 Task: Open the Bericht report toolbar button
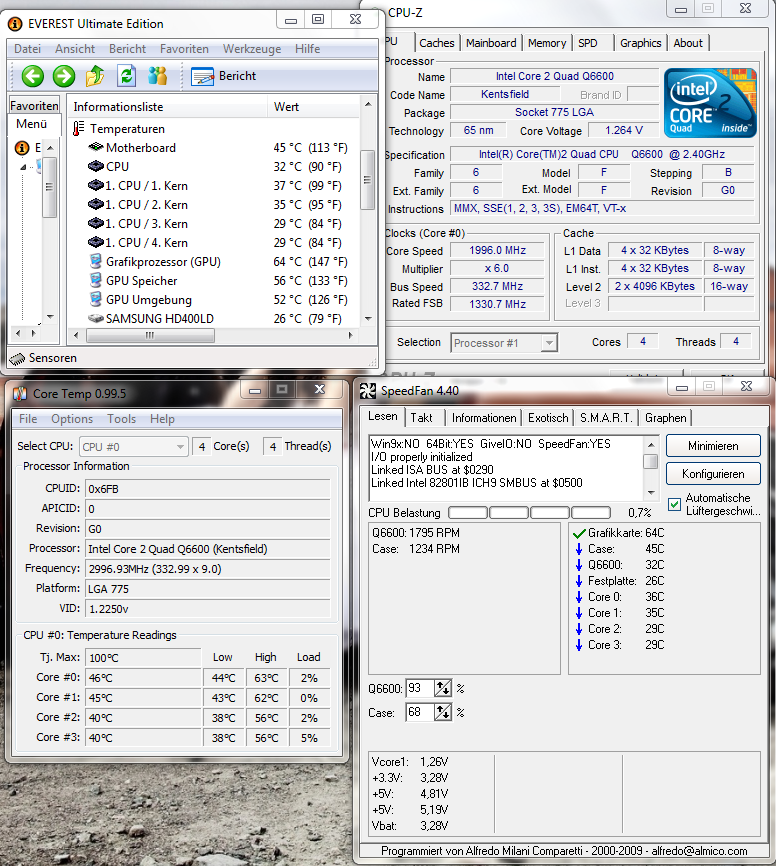(x=224, y=76)
